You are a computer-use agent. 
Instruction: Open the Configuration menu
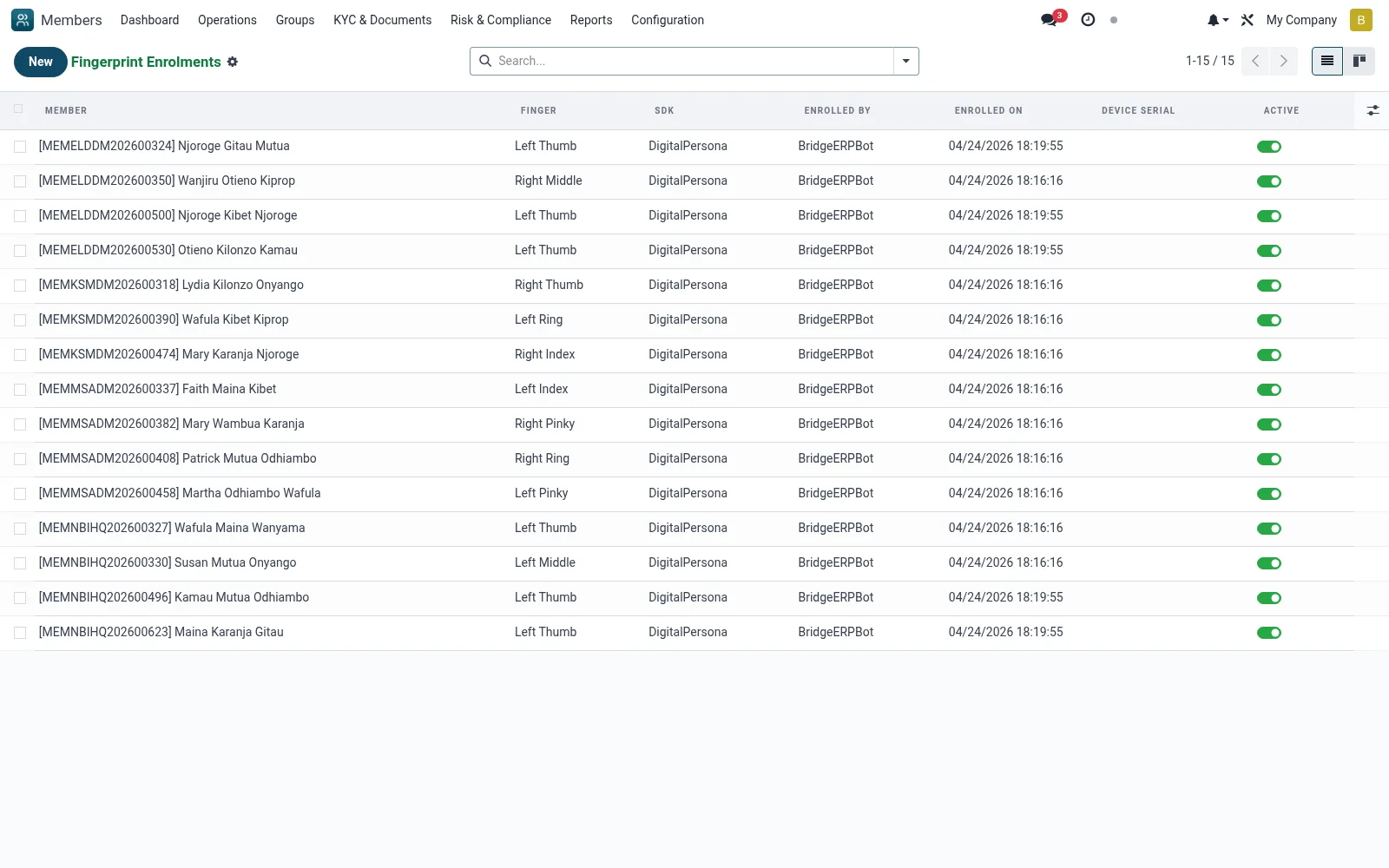(668, 20)
